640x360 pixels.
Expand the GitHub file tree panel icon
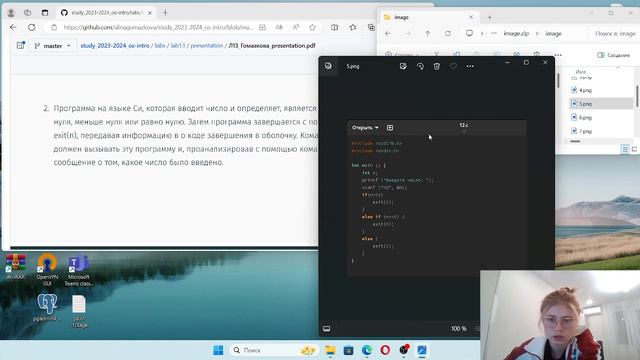(20, 45)
